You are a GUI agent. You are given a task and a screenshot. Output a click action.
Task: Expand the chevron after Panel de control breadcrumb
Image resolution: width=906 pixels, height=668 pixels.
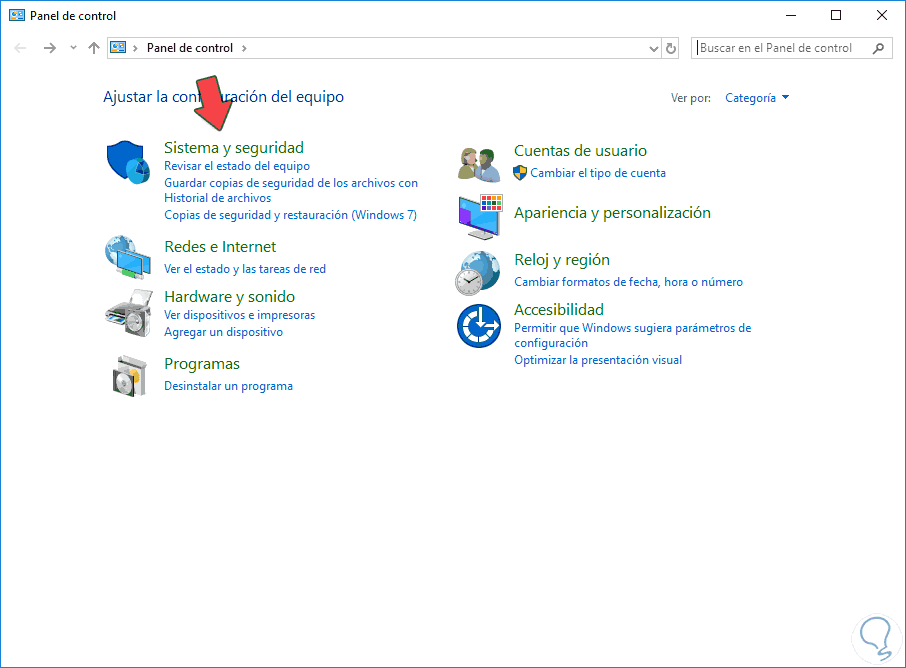244,49
